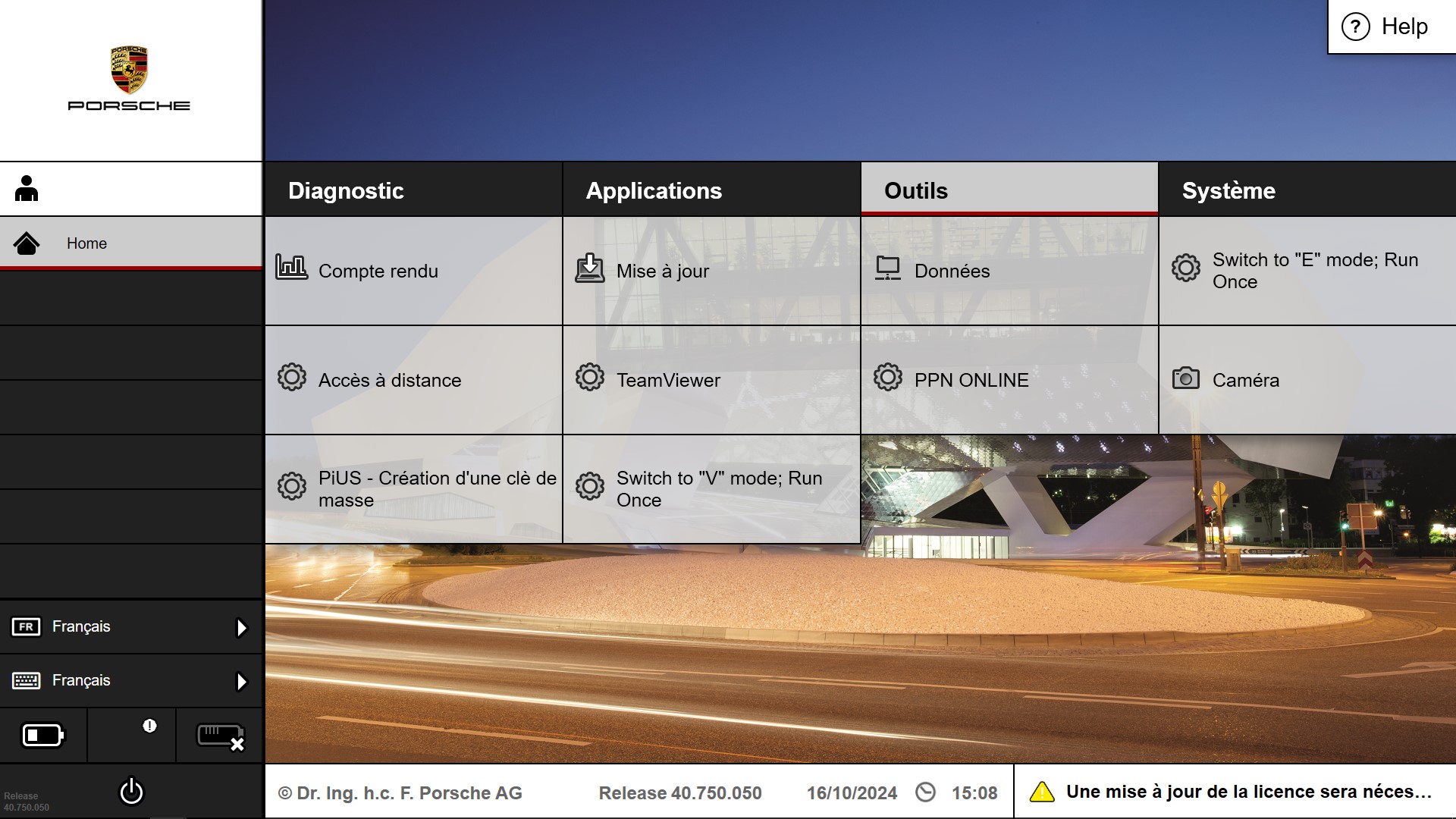Click the time 15:08
1456x819 pixels.
tap(974, 793)
